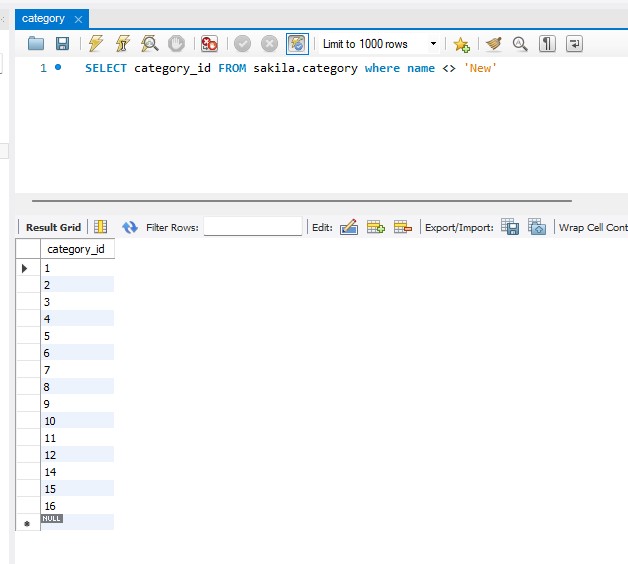Save the script with floppy disk icon
628x564 pixels.
pos(62,43)
